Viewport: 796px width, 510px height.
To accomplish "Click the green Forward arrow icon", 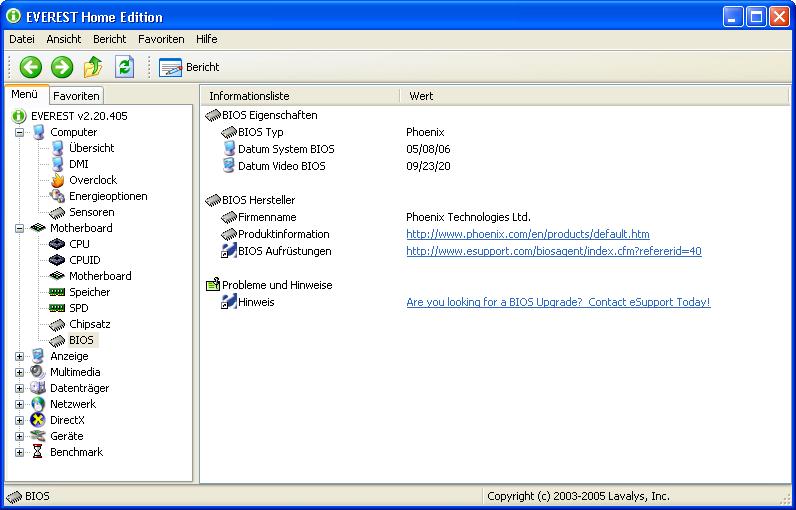I will (x=62, y=67).
